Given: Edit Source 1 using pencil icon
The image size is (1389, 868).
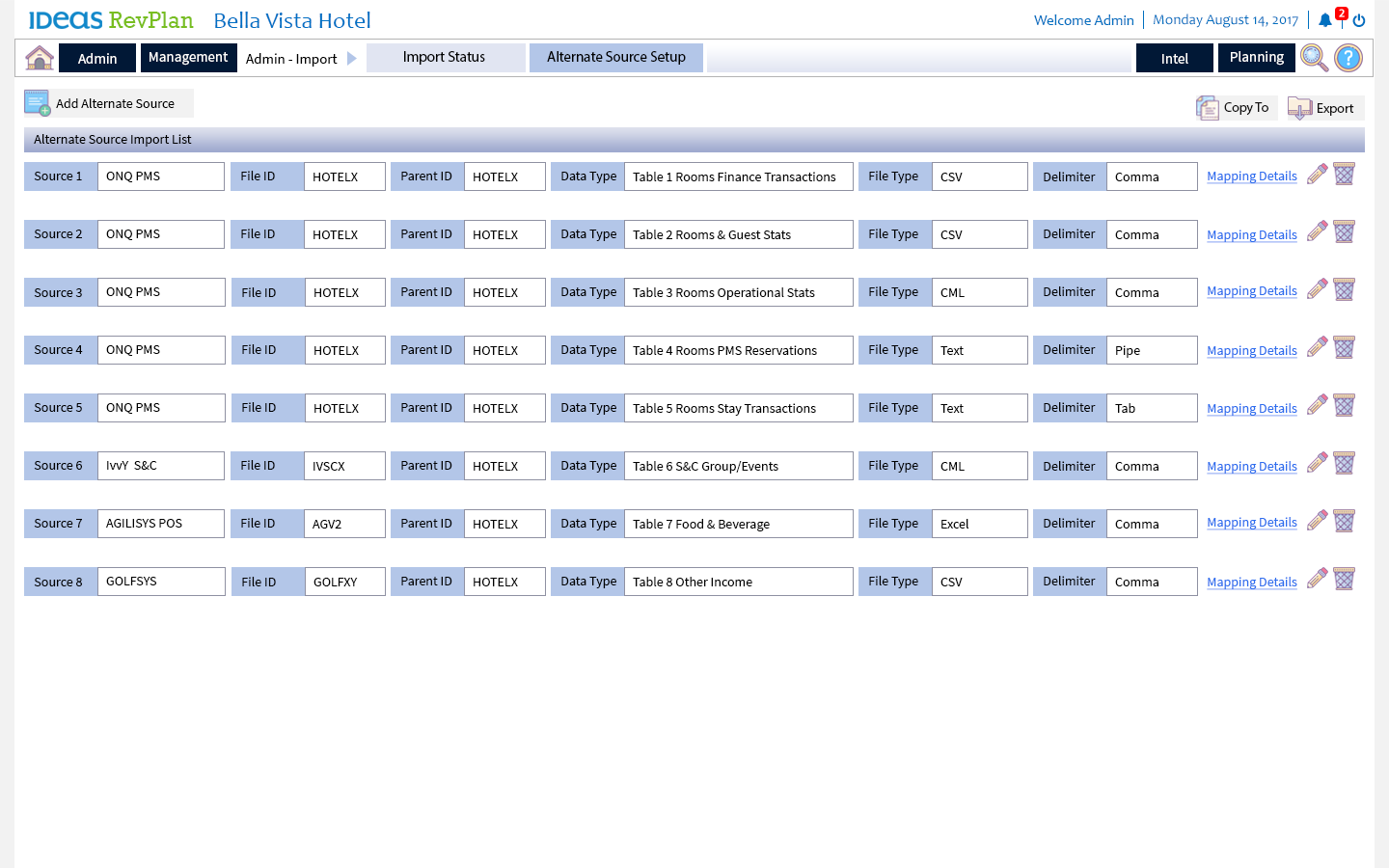Looking at the screenshot, I should [x=1317, y=175].
